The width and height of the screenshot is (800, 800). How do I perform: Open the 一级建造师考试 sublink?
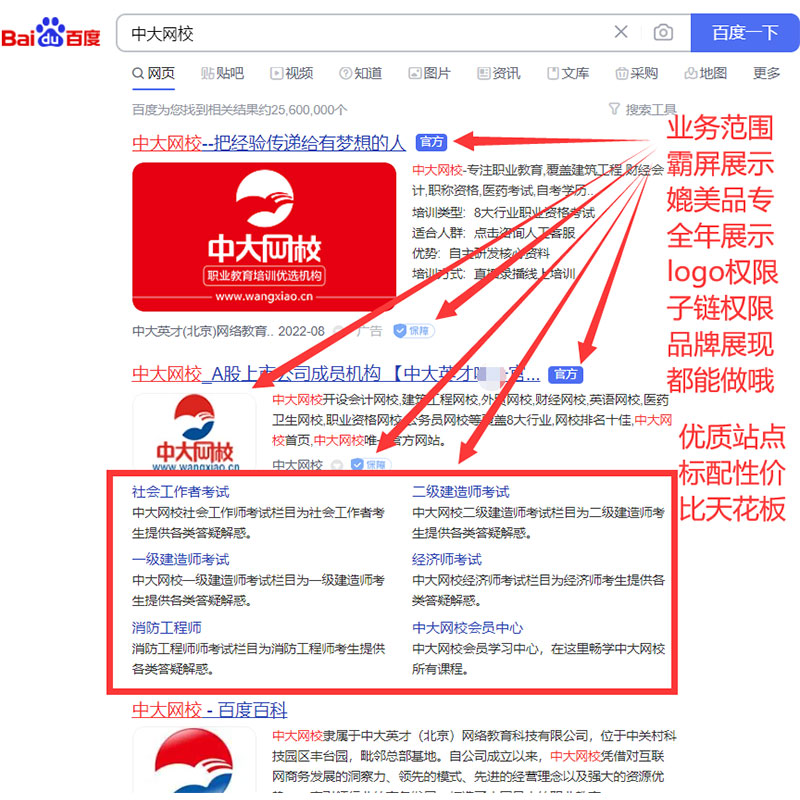tap(181, 559)
